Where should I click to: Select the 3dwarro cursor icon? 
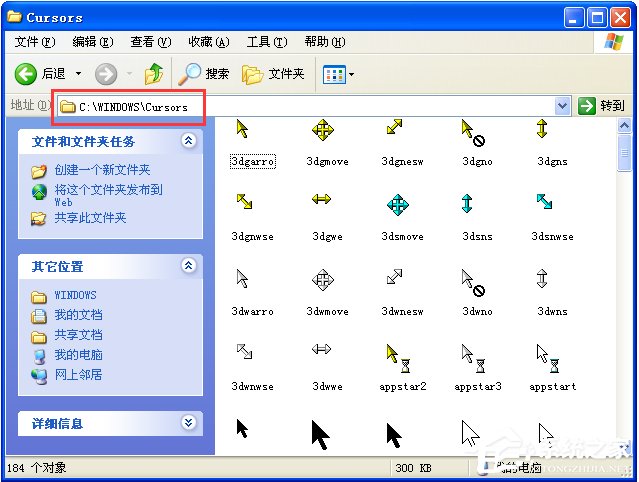tap(242, 279)
